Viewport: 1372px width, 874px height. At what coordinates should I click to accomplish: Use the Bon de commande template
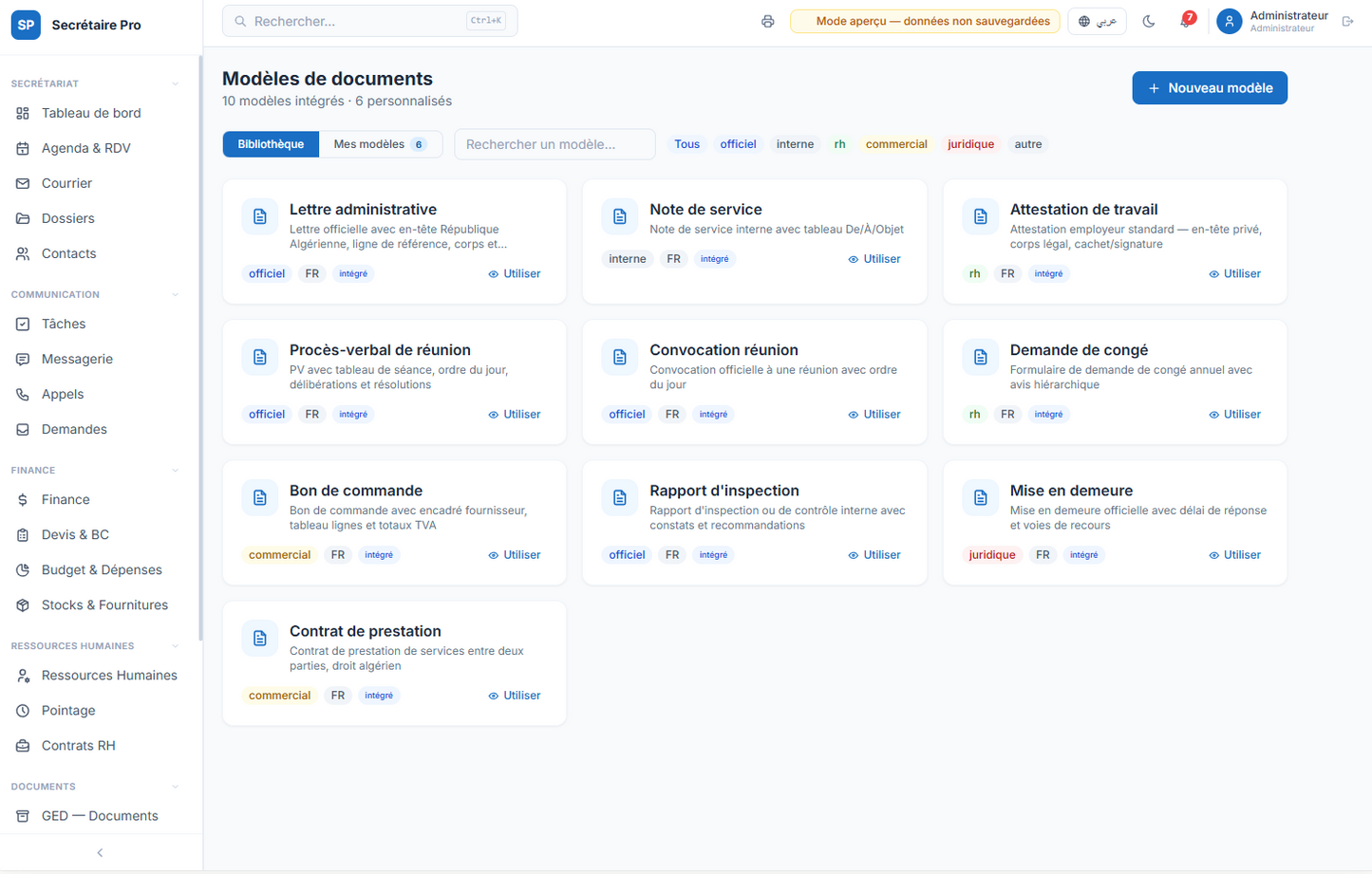coord(515,554)
